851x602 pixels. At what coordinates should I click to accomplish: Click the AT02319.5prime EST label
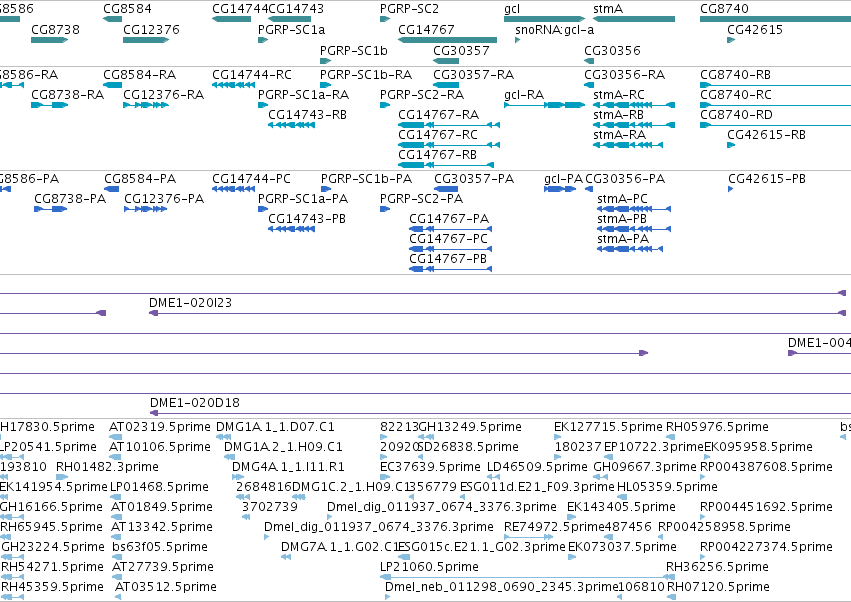[x=160, y=427]
